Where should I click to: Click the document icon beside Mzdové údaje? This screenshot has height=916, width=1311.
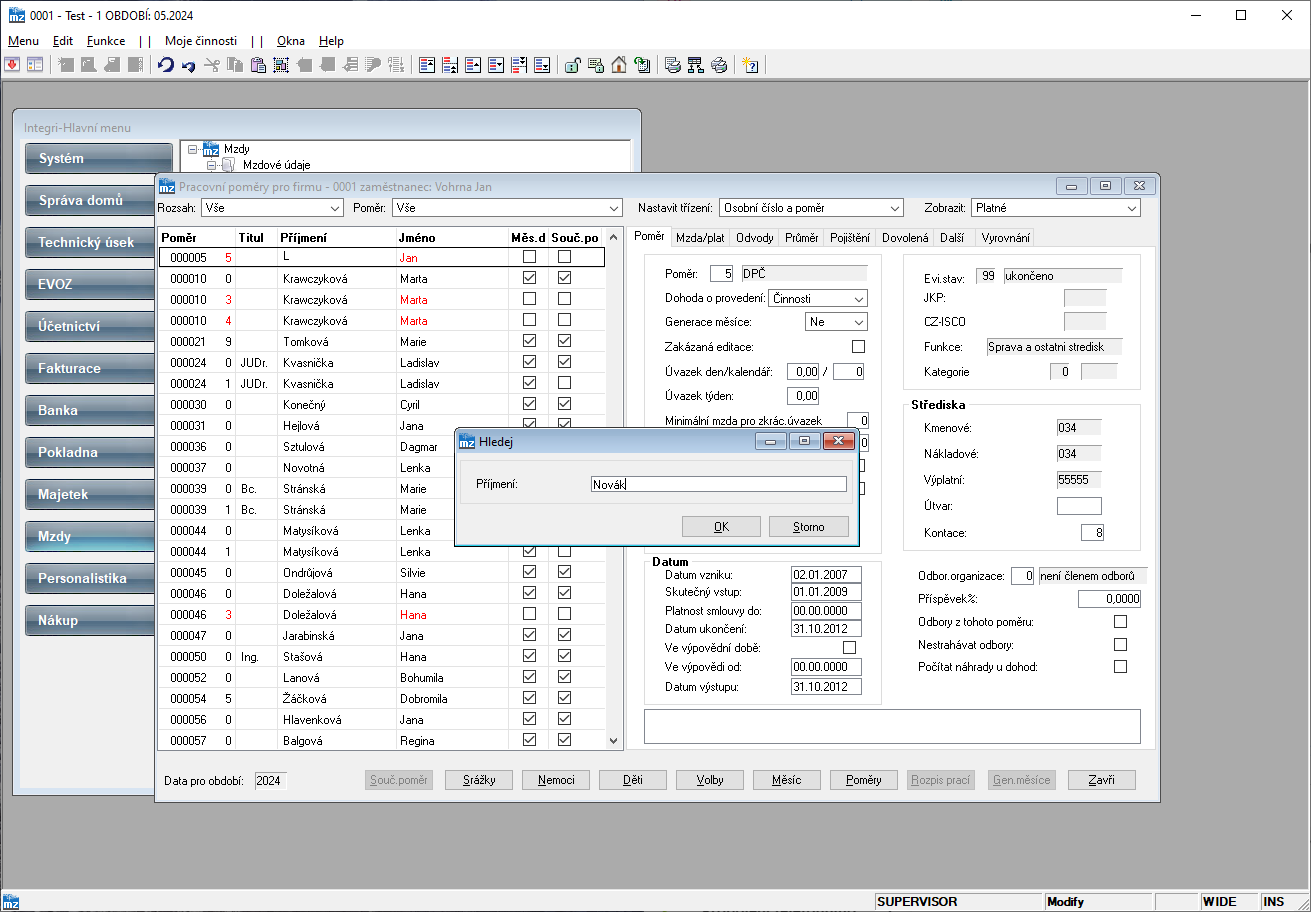coord(228,165)
